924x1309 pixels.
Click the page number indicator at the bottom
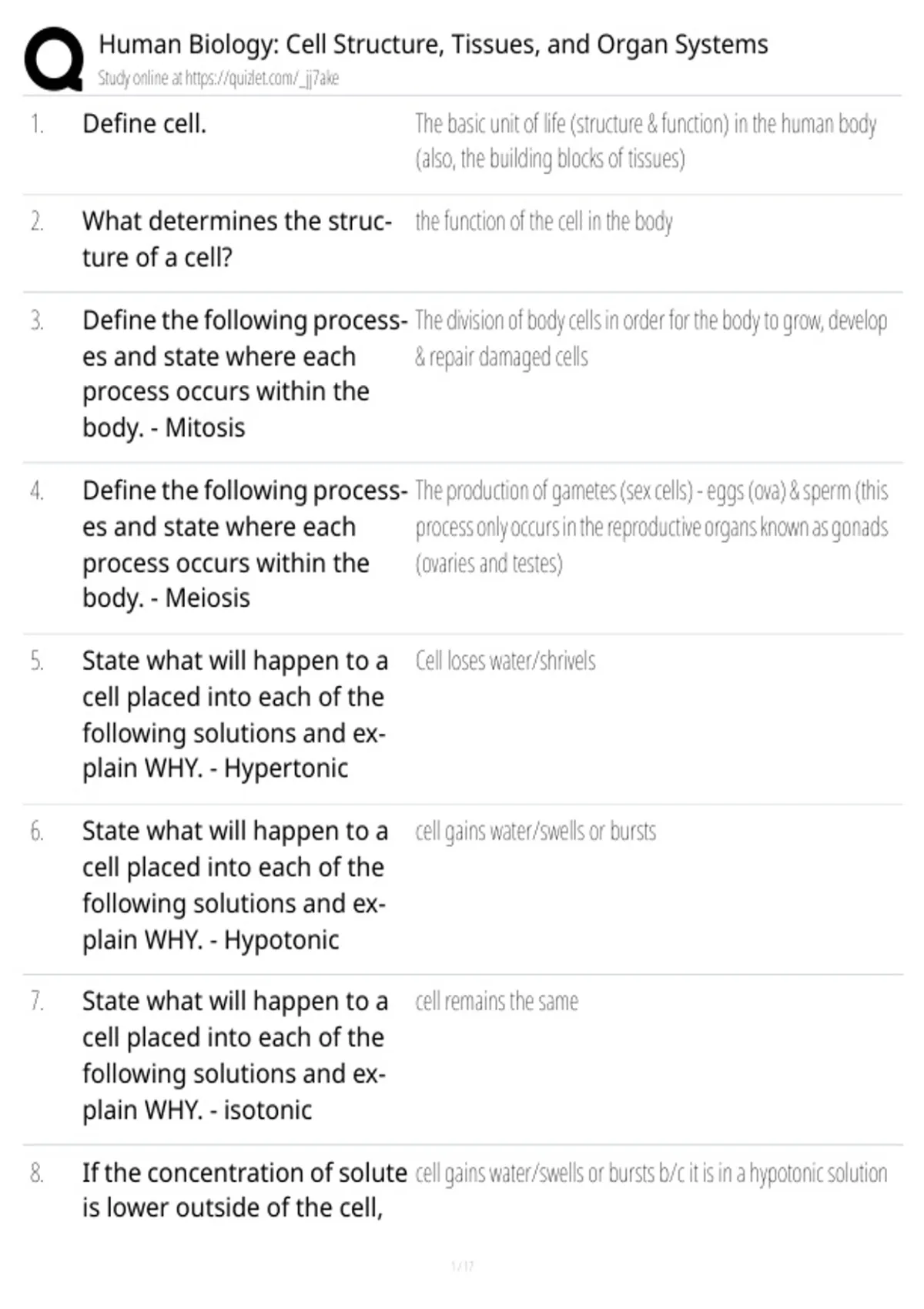point(462,1266)
